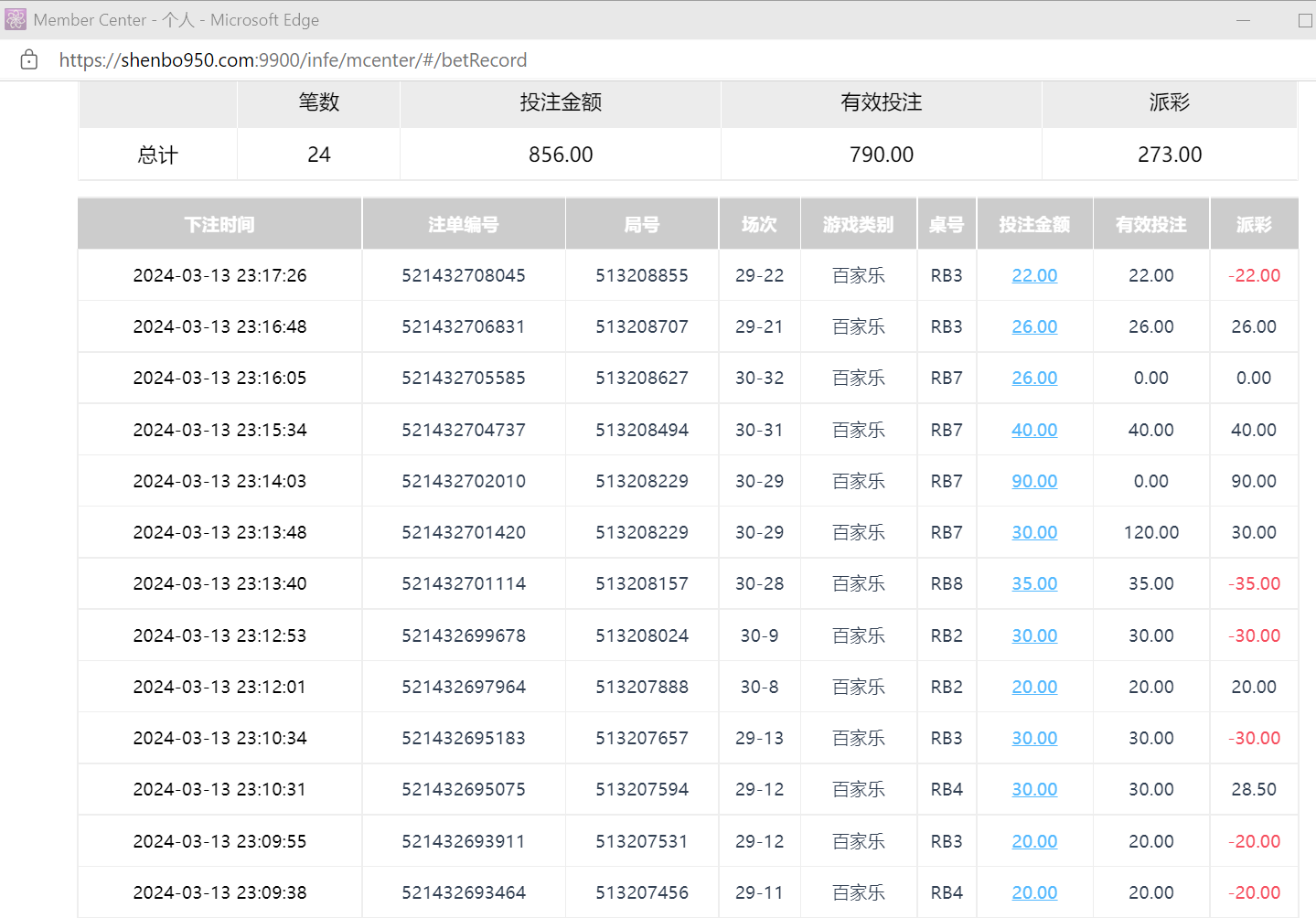This screenshot has height=918, width=1316.
Task: Minimize the Member Center window
Action: pyautogui.click(x=1243, y=20)
